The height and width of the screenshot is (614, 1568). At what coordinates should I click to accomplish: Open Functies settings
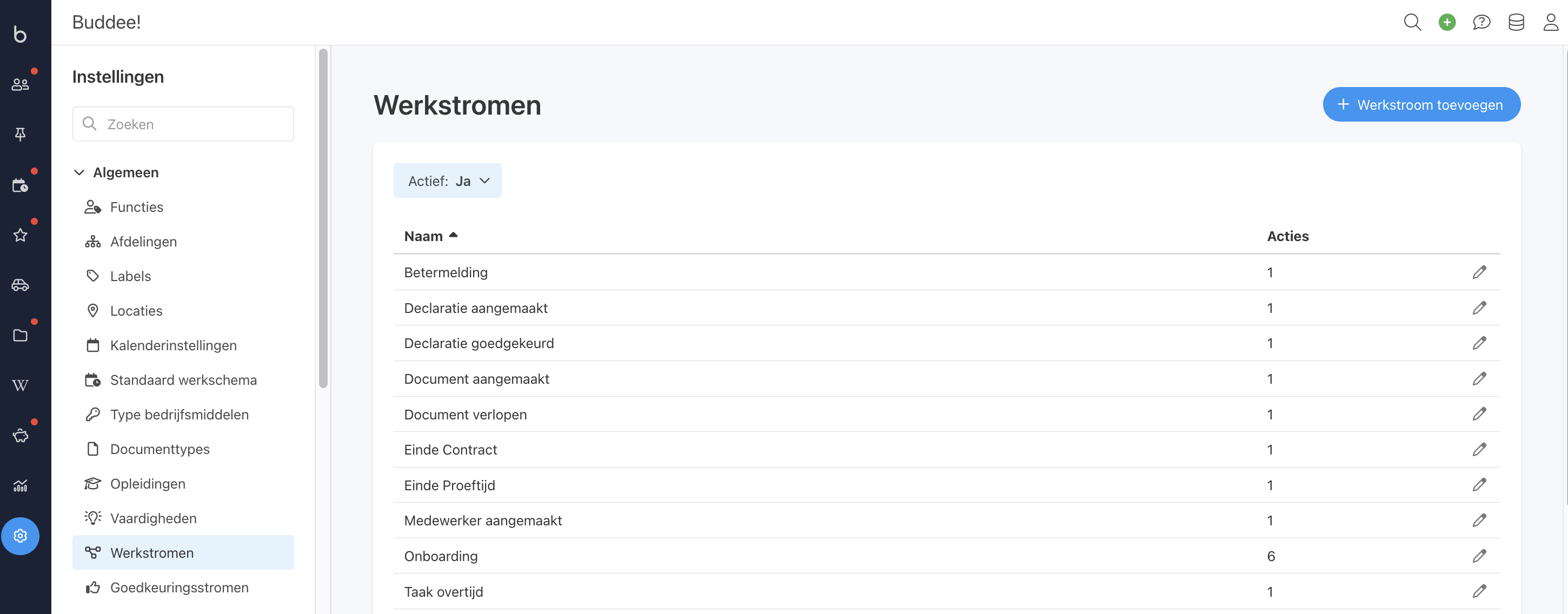183,207
